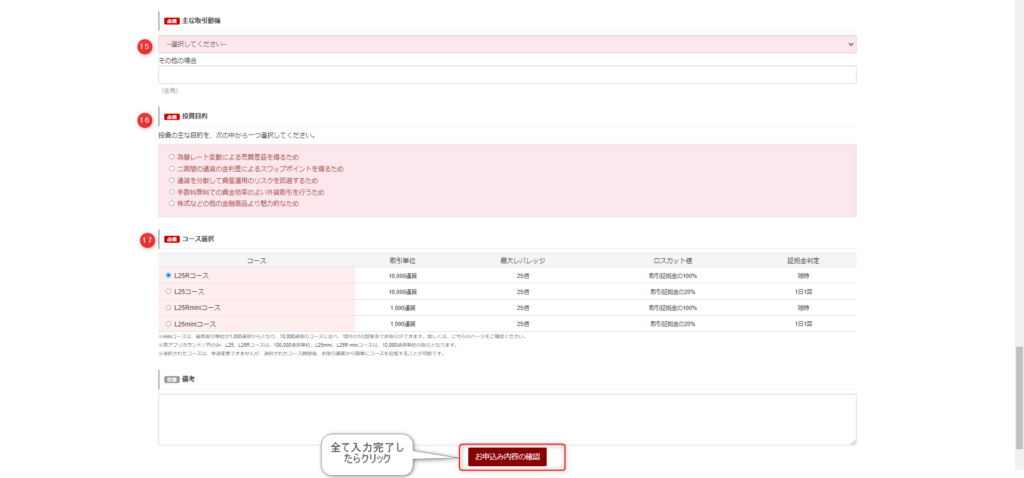
Task: Click inside the 備考 remarks textarea
Action: (x=505, y=418)
